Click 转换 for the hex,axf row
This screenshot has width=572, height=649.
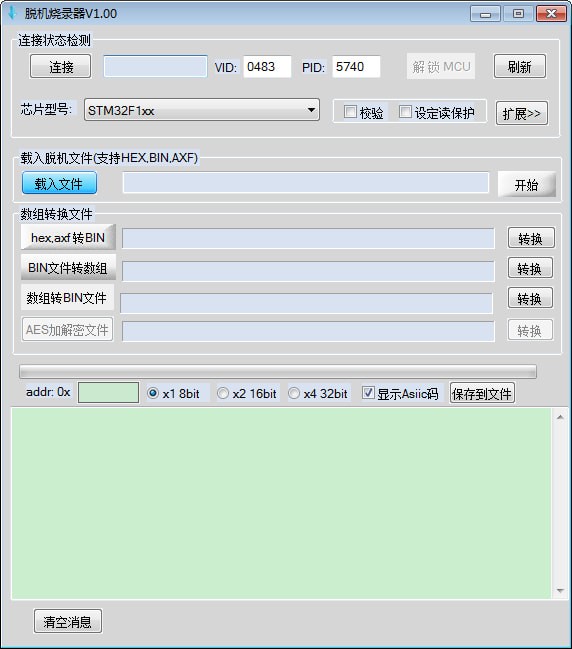click(531, 238)
